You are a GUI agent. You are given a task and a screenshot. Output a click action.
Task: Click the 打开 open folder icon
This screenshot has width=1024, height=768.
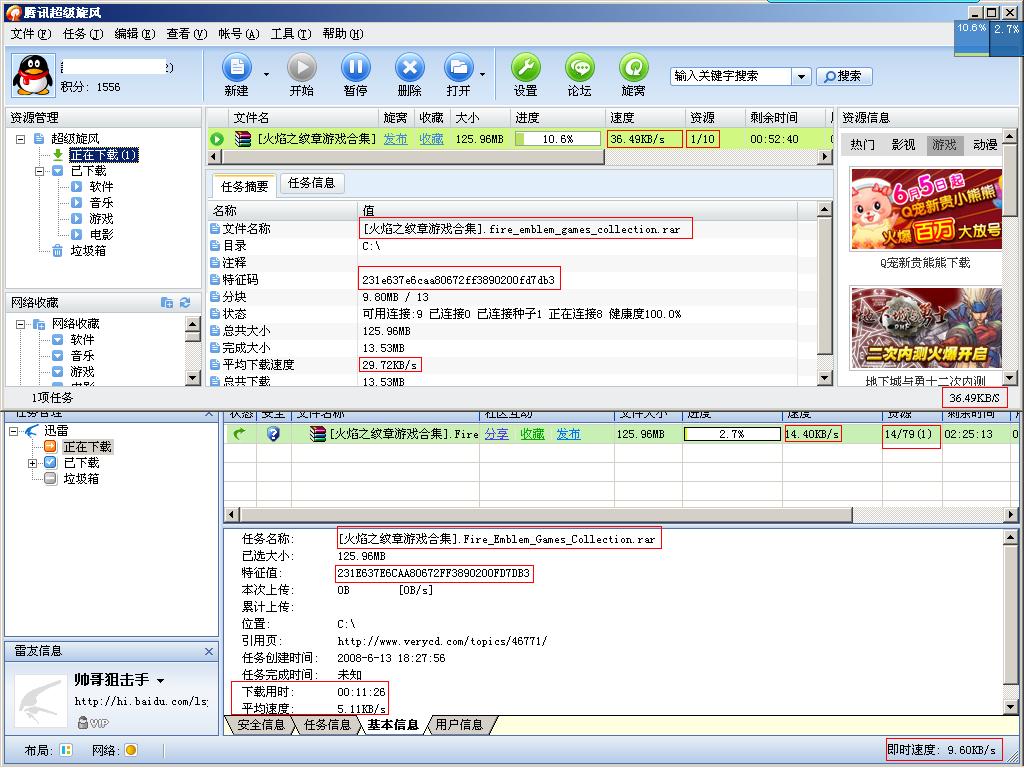[x=459, y=68]
